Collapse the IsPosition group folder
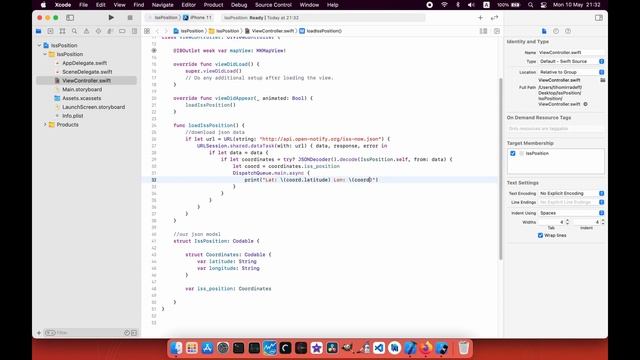Image resolution: width=640 pixels, height=360 pixels. (45, 54)
